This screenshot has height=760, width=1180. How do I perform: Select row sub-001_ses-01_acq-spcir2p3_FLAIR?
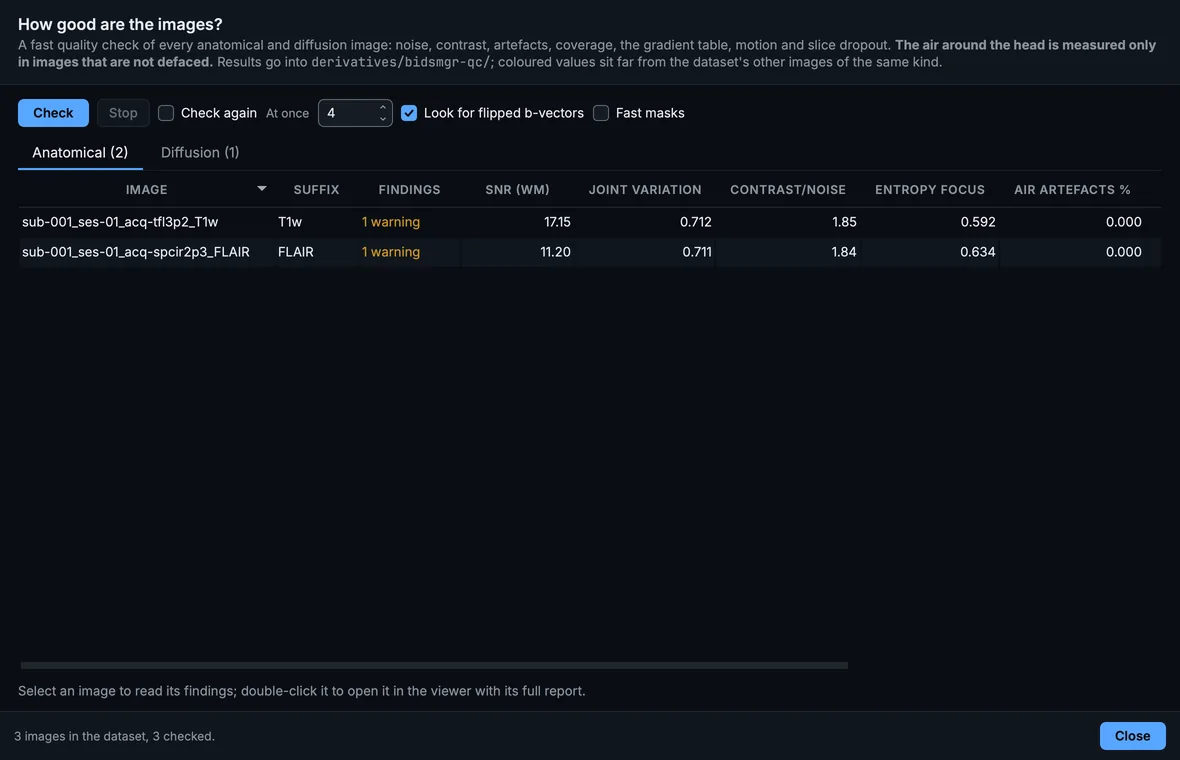[589, 252]
